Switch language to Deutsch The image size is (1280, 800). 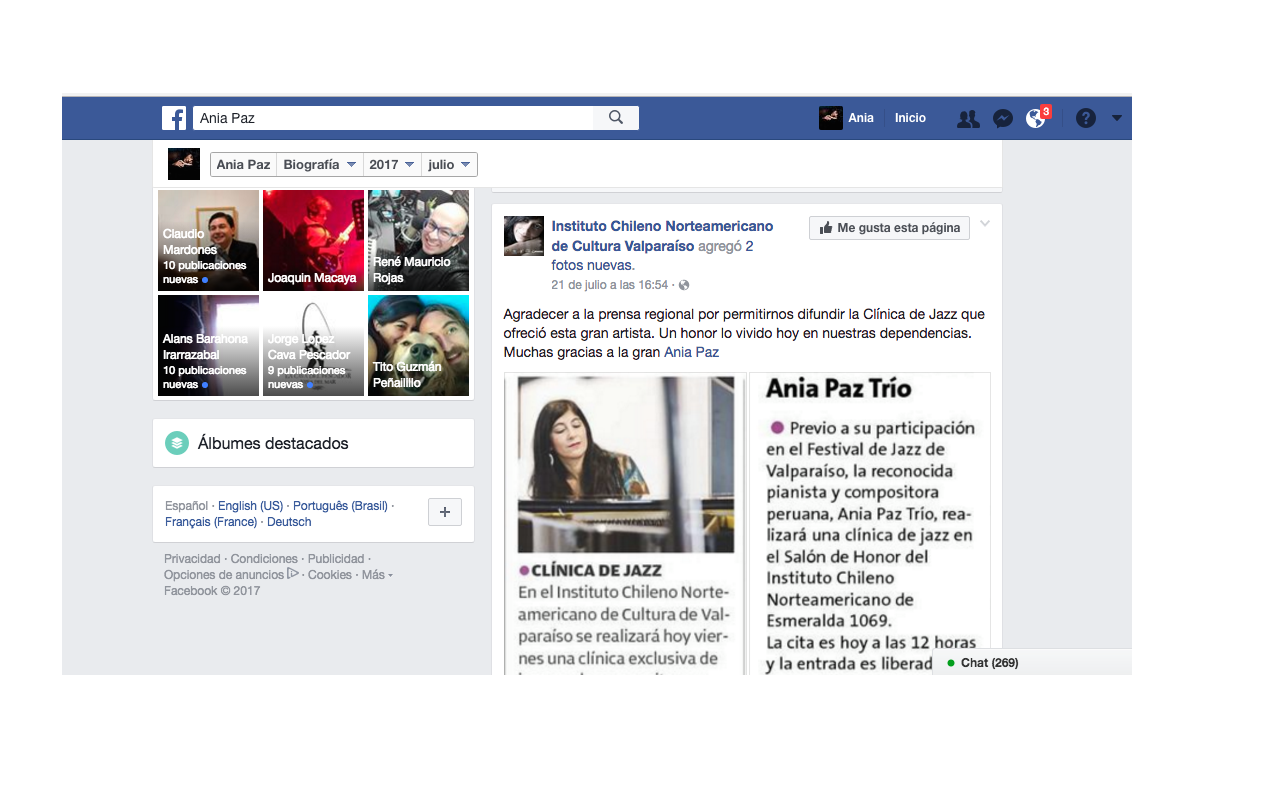tap(289, 522)
